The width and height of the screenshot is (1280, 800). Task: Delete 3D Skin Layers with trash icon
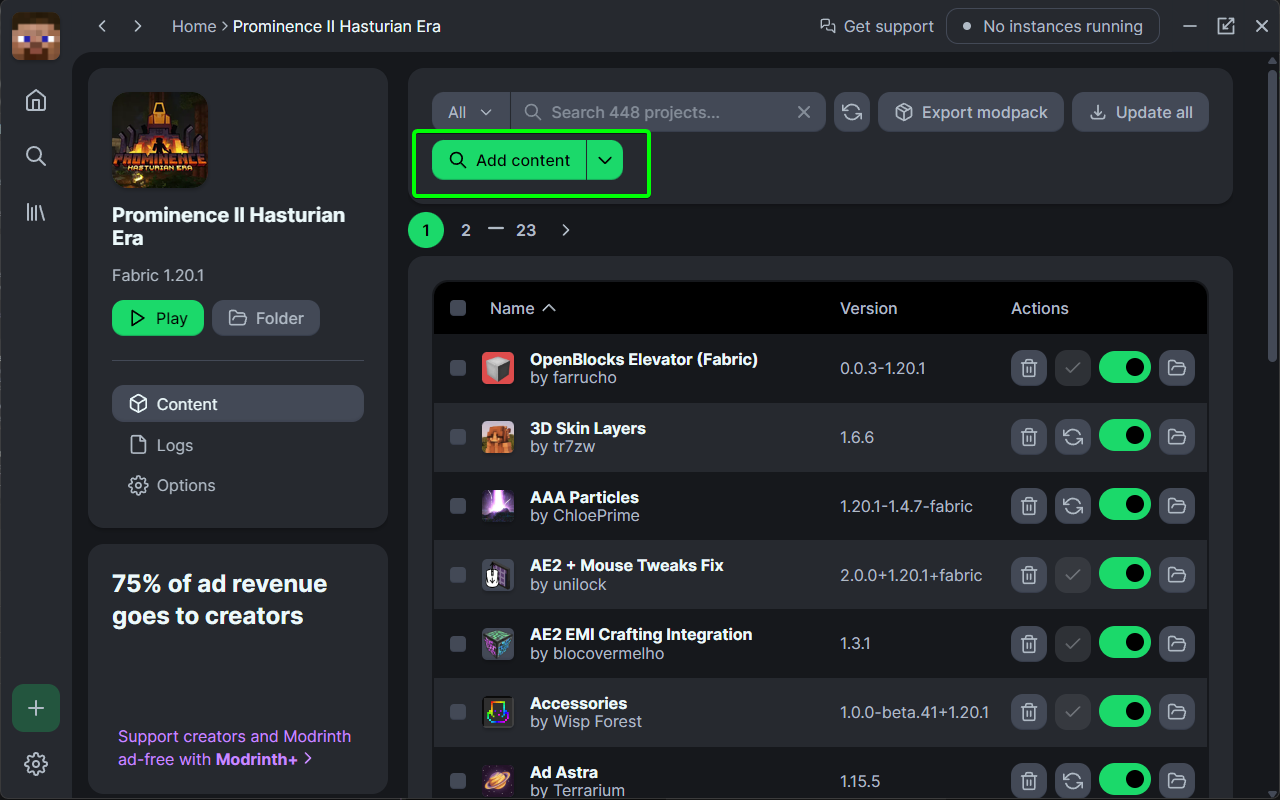(x=1028, y=437)
